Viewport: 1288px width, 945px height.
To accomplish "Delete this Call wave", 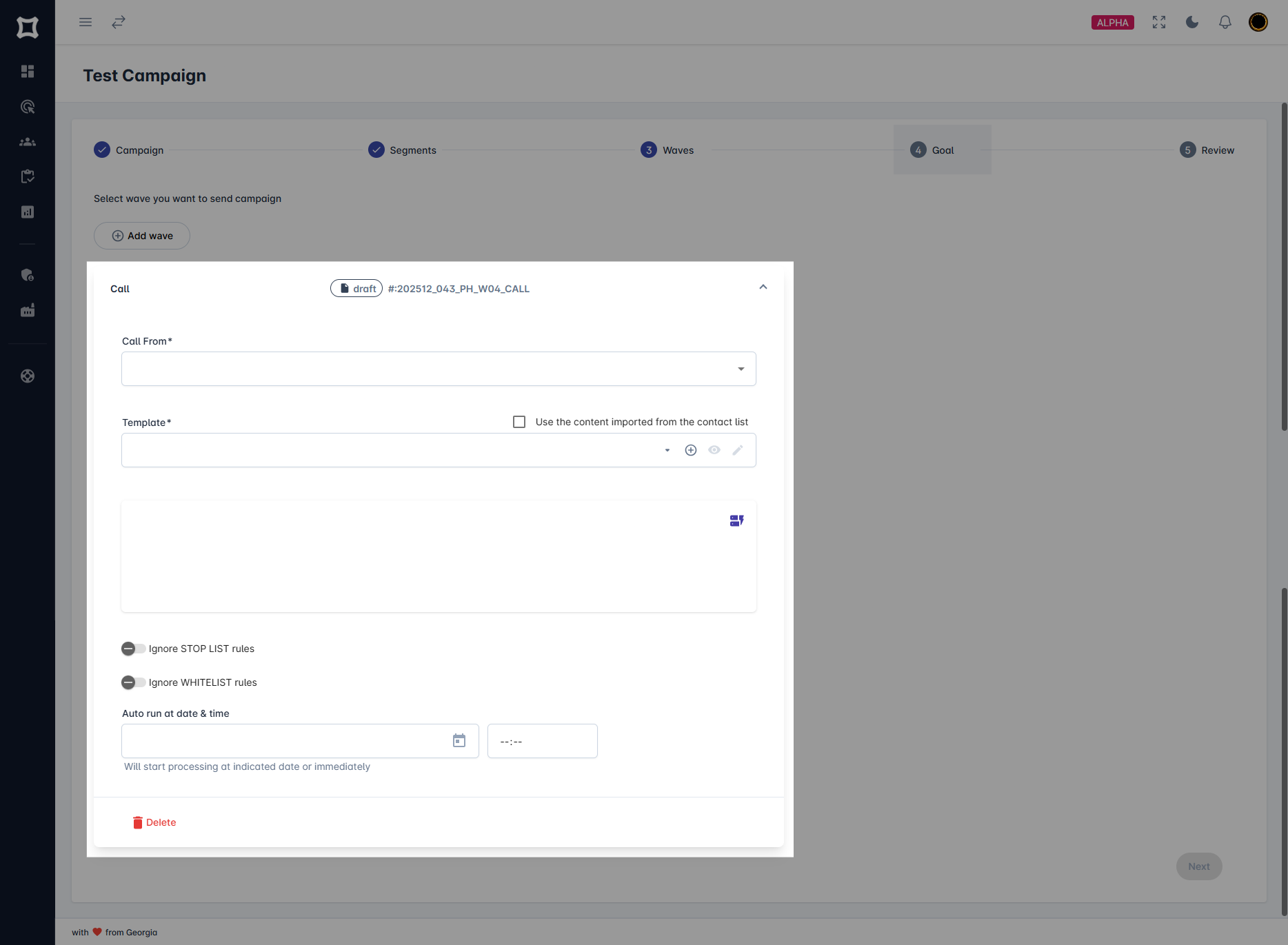I will click(154, 822).
